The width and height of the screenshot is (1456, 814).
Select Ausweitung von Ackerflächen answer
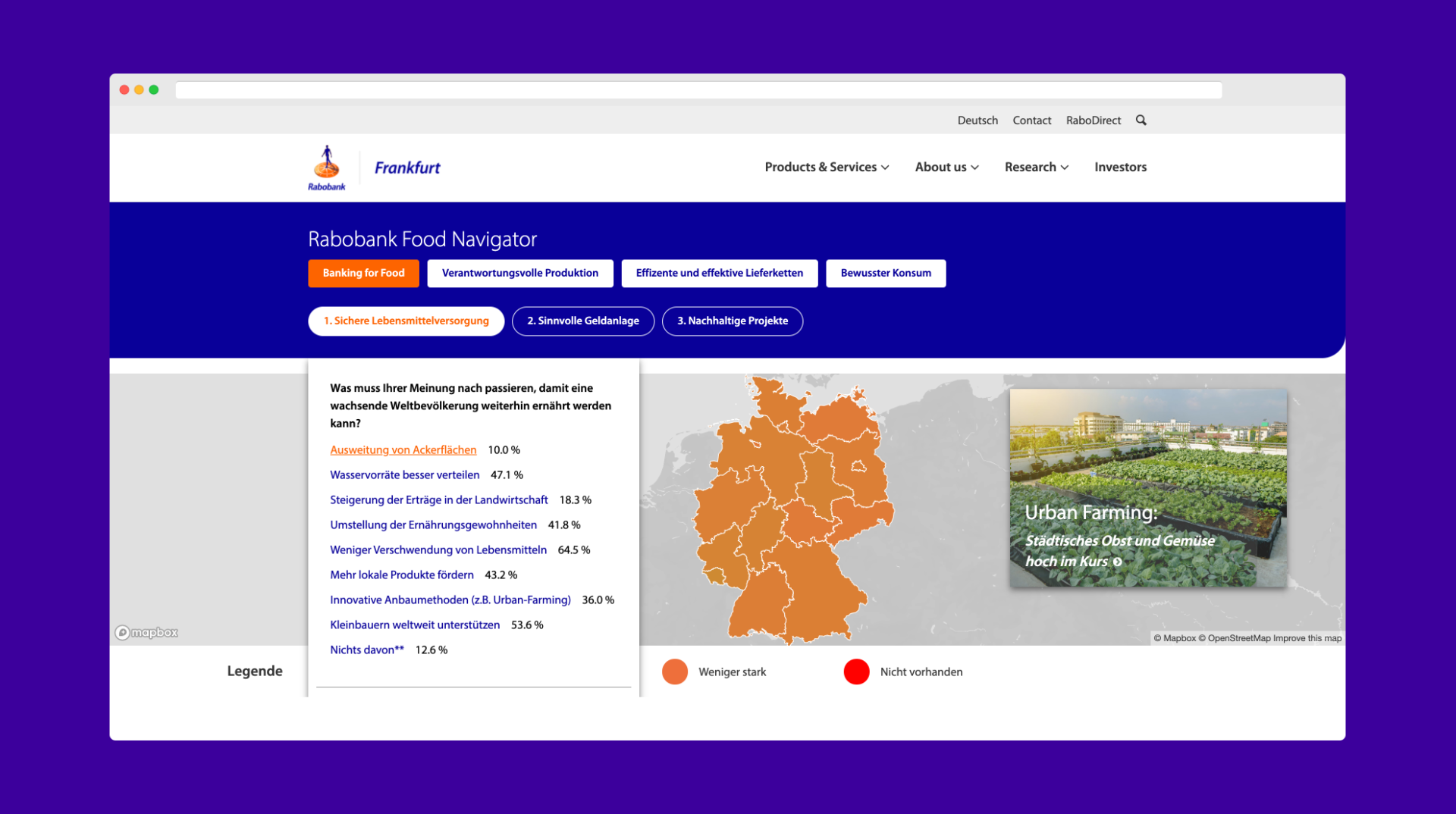pyautogui.click(x=403, y=449)
